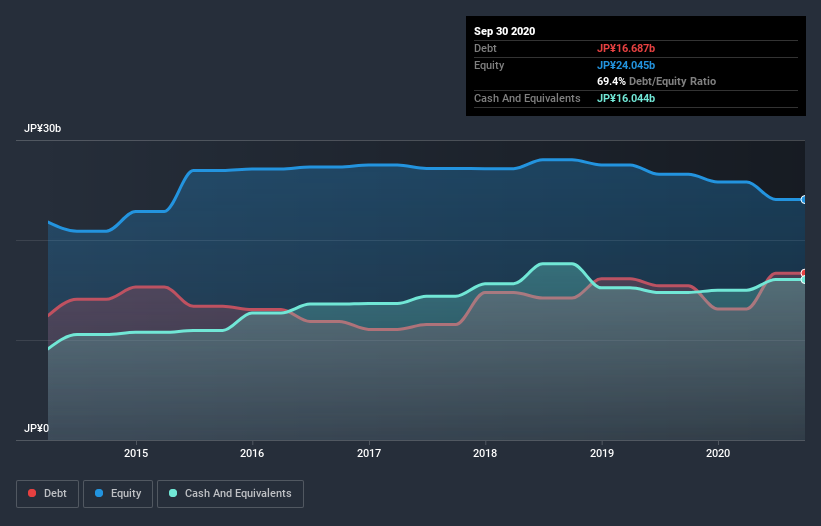Image resolution: width=821 pixels, height=526 pixels.
Task: Click Cash And Equivalents label in tooltip
Action: pos(527,98)
